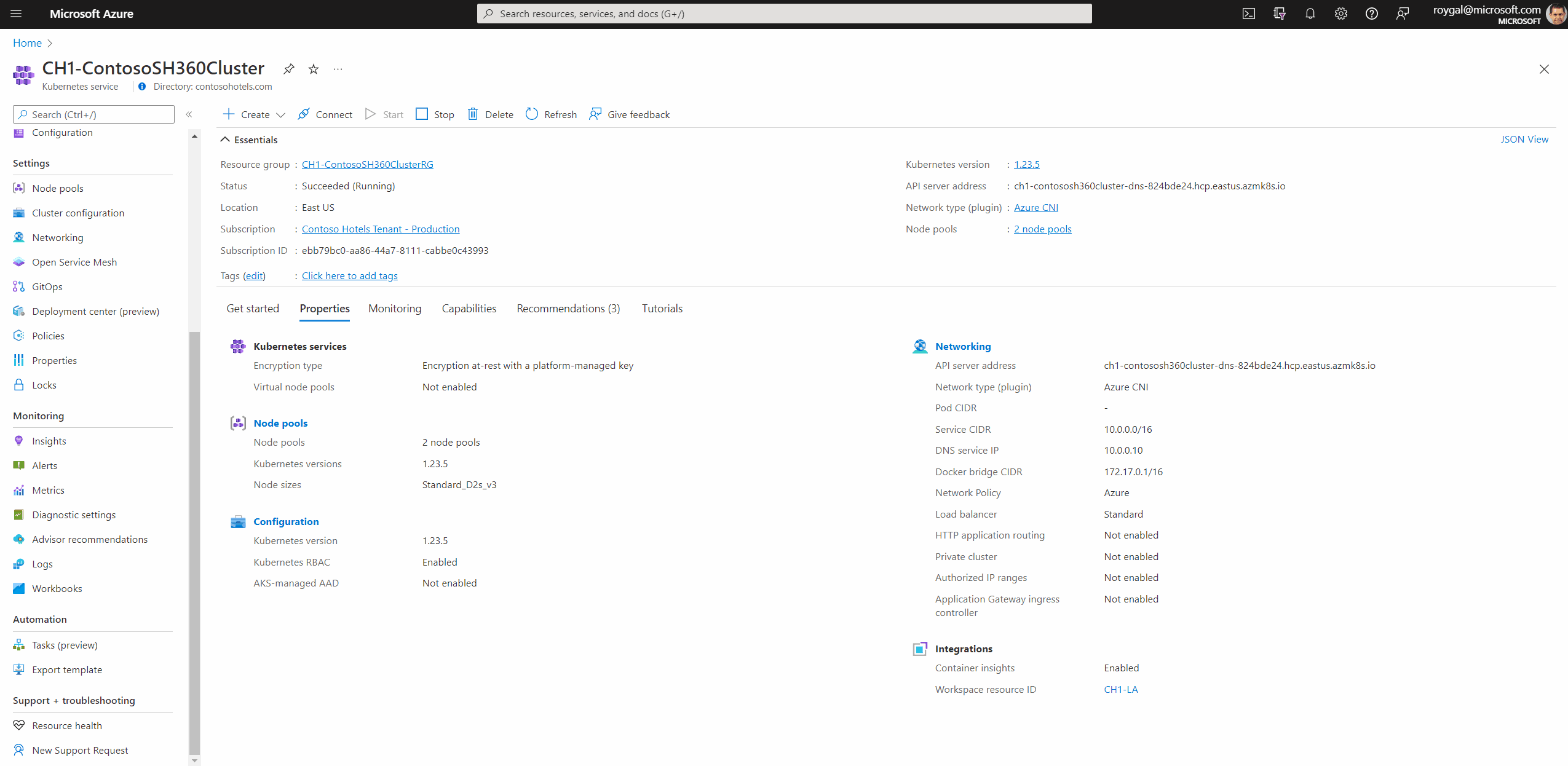This screenshot has width=1568, height=766.
Task: Open the notifications bell
Action: pos(1310,14)
